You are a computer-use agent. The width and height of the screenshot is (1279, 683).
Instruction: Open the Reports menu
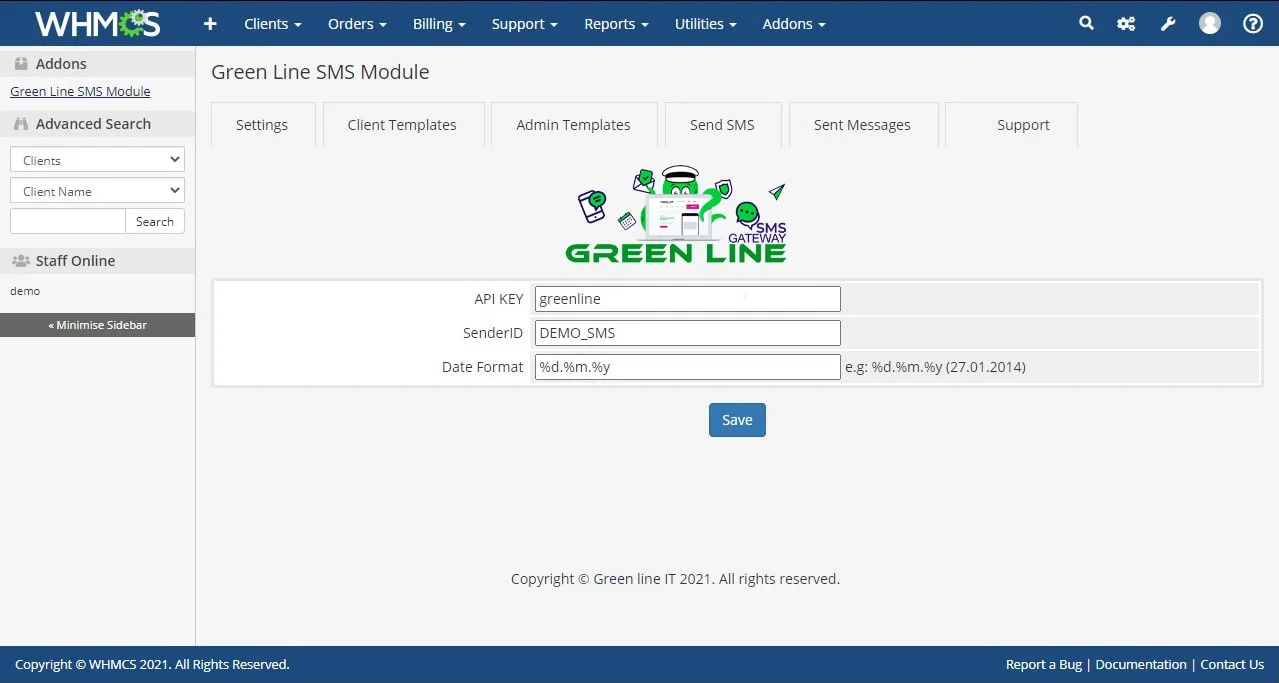click(x=616, y=24)
